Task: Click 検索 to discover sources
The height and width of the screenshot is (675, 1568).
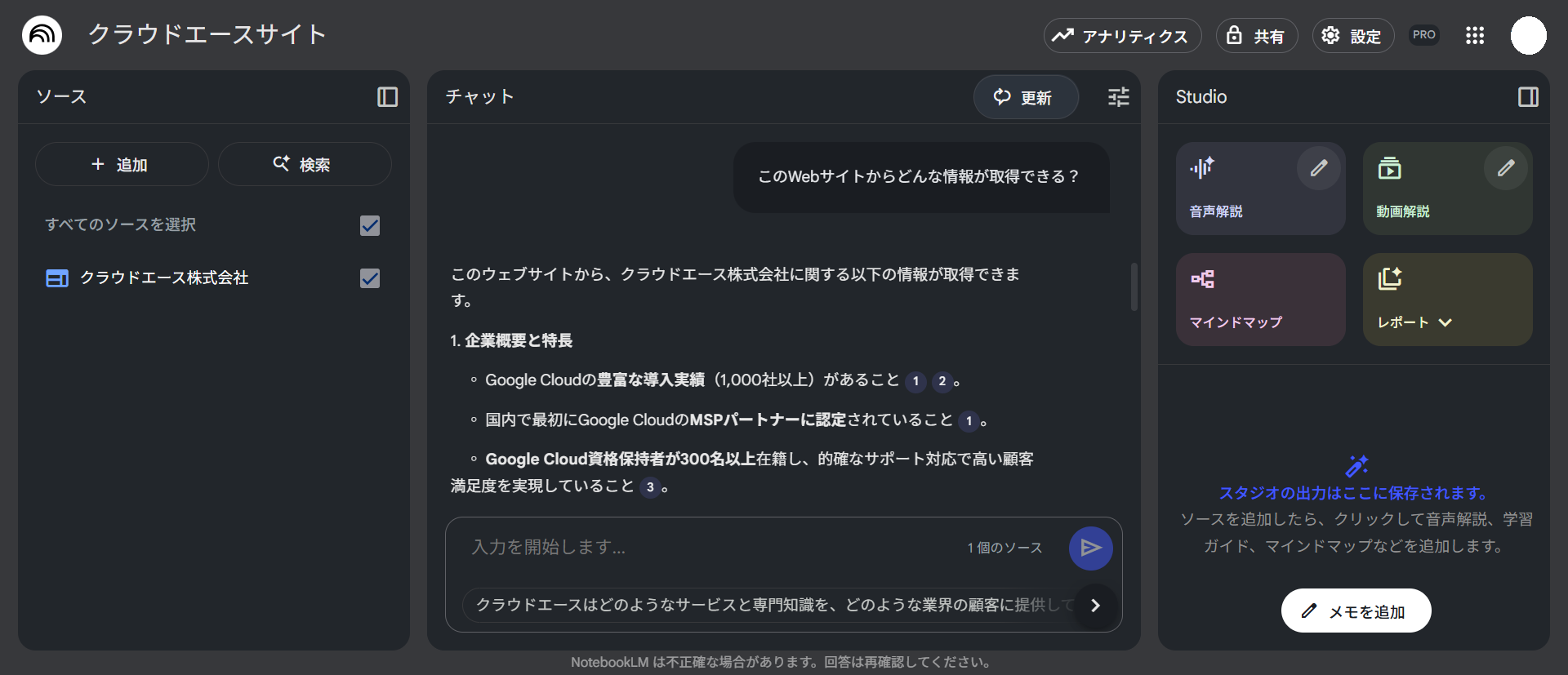Action: pos(305,164)
